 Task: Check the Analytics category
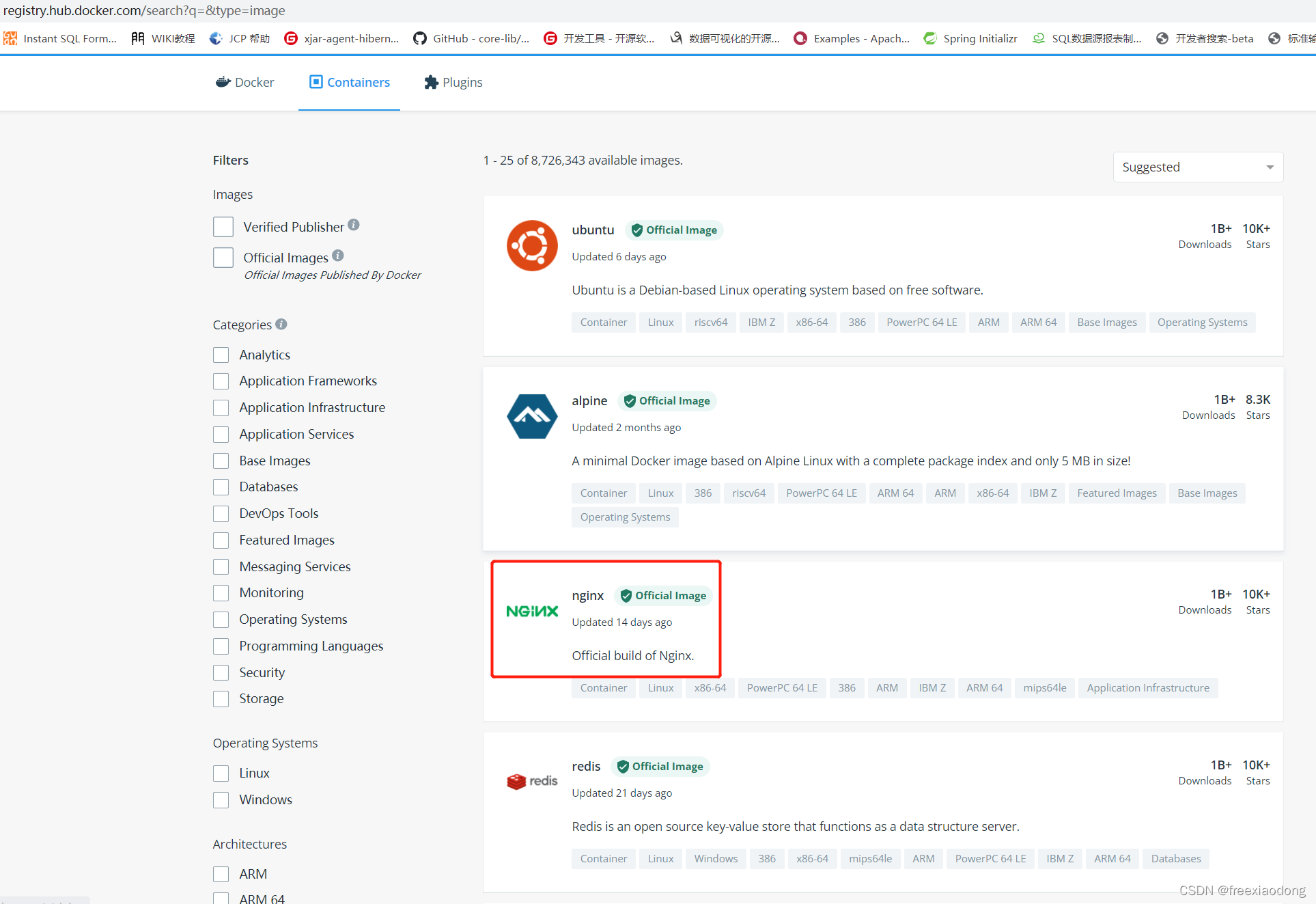(x=221, y=355)
